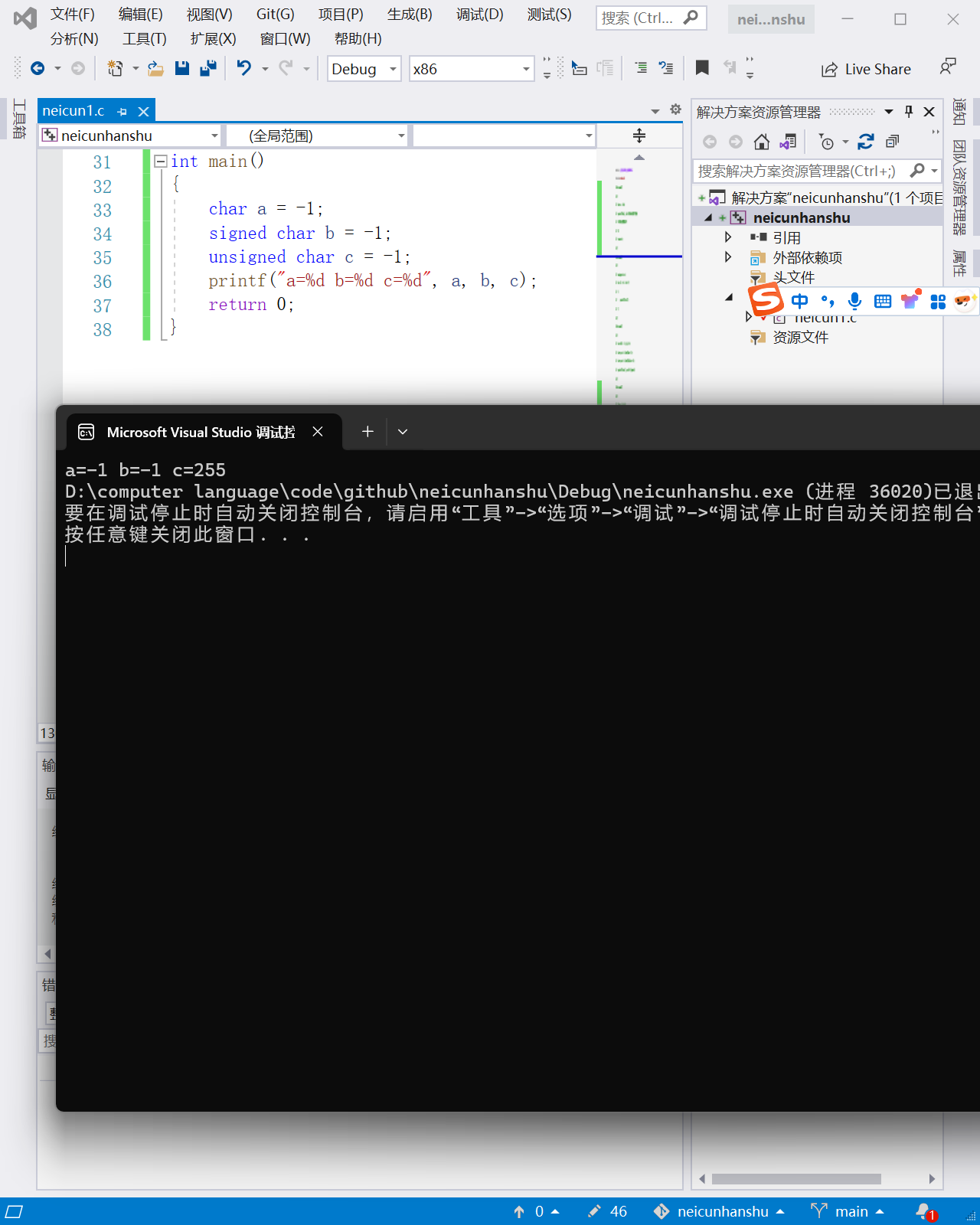Switch to the neicun1.c editor tab
980x1225 pixels.
tap(73, 110)
